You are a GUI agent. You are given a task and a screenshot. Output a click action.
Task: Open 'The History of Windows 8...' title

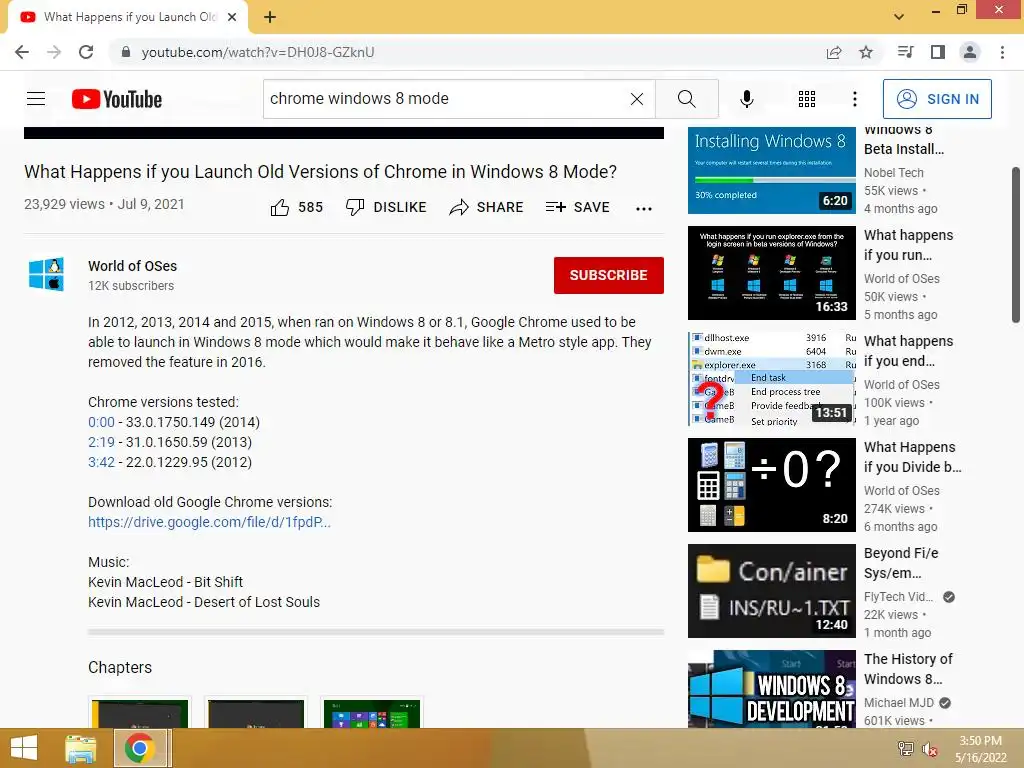pos(908,669)
